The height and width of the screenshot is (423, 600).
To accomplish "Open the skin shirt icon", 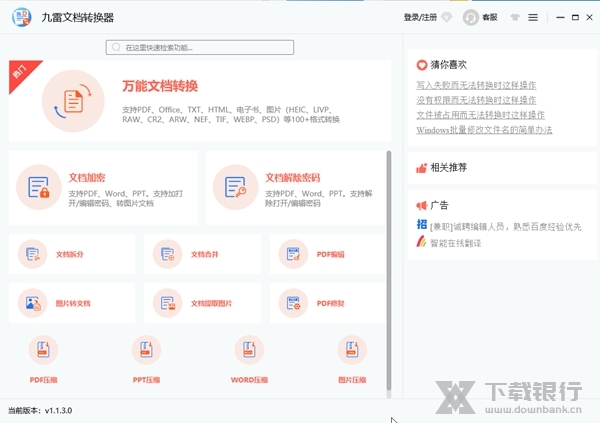I will tap(515, 17).
